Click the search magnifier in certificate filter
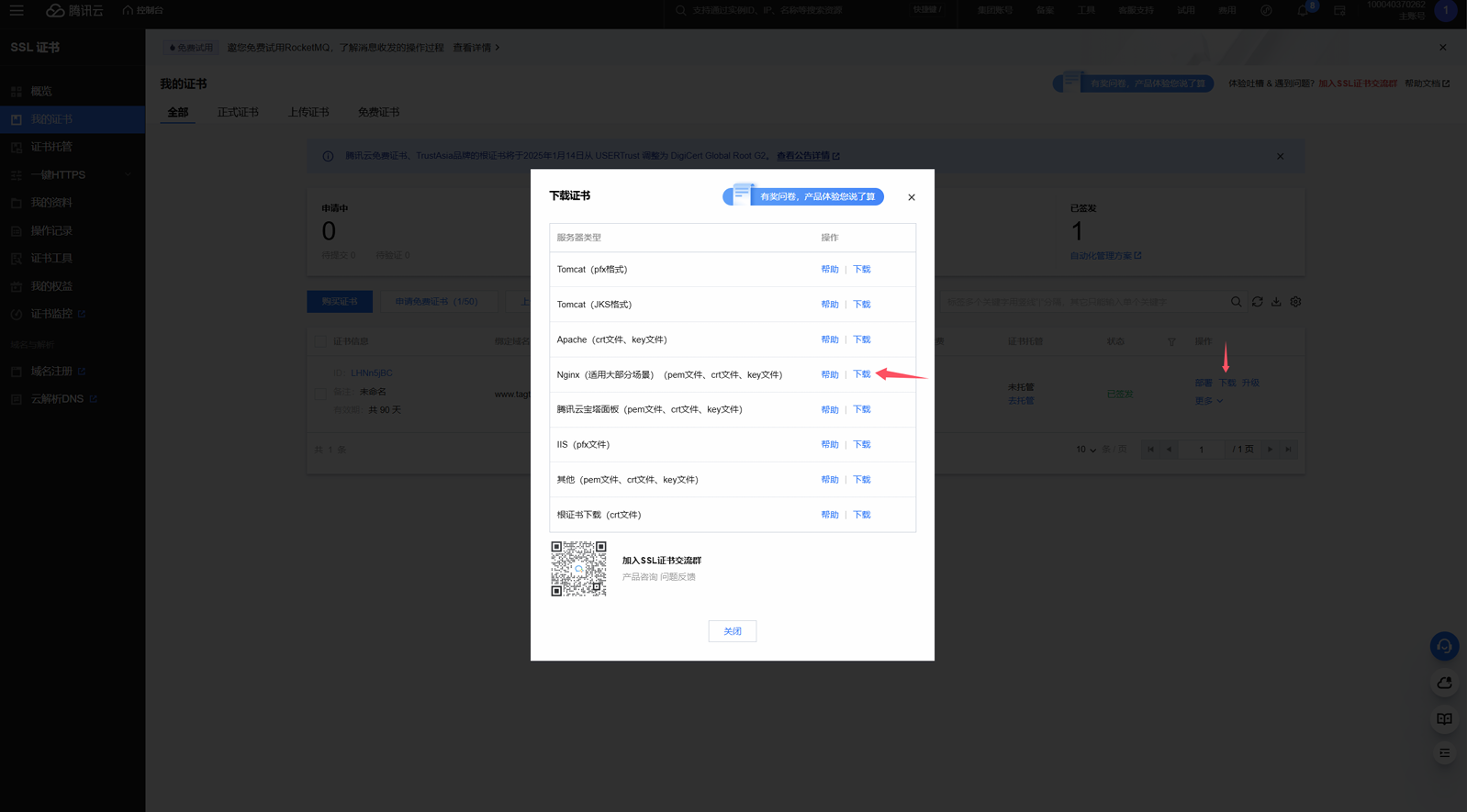Image resolution: width=1467 pixels, height=812 pixels. click(x=1236, y=302)
